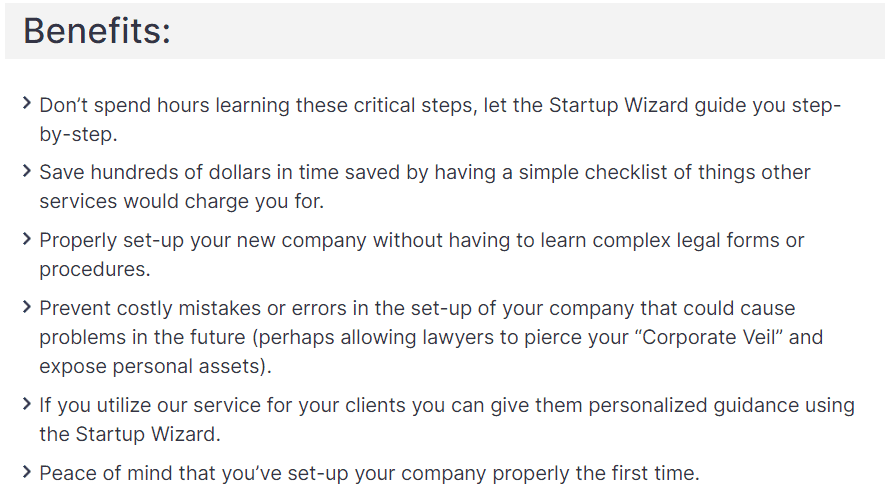Click the phrase "properly the first time."
The image size is (889, 499).
tap(592, 472)
